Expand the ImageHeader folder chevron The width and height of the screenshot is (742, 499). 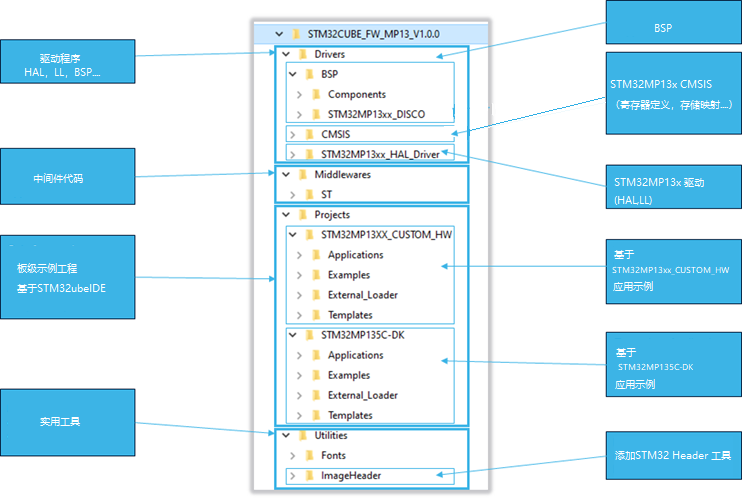coord(292,476)
